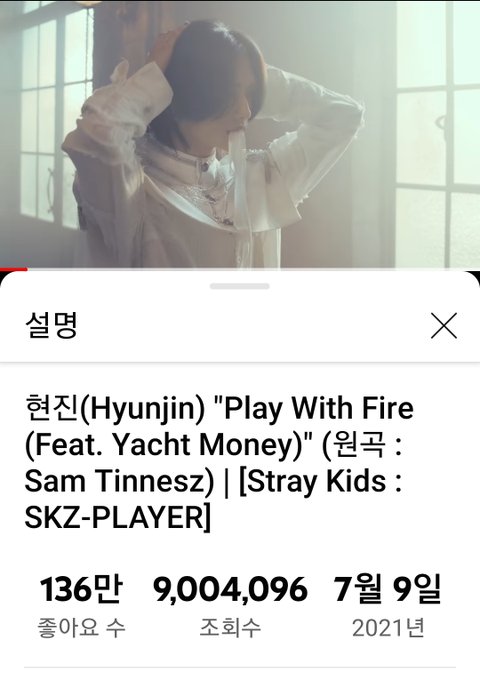The height and width of the screenshot is (680, 480).
Task: Click the red played portion of progress bar
Action: click(13, 269)
